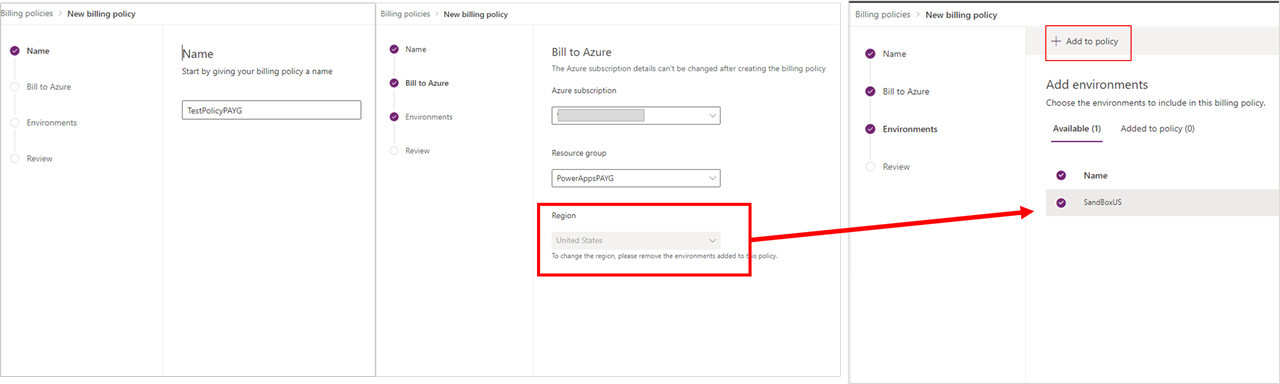Screen dimensions: 1280x384
Task: Select Environments step in middle panel
Action: (428, 117)
